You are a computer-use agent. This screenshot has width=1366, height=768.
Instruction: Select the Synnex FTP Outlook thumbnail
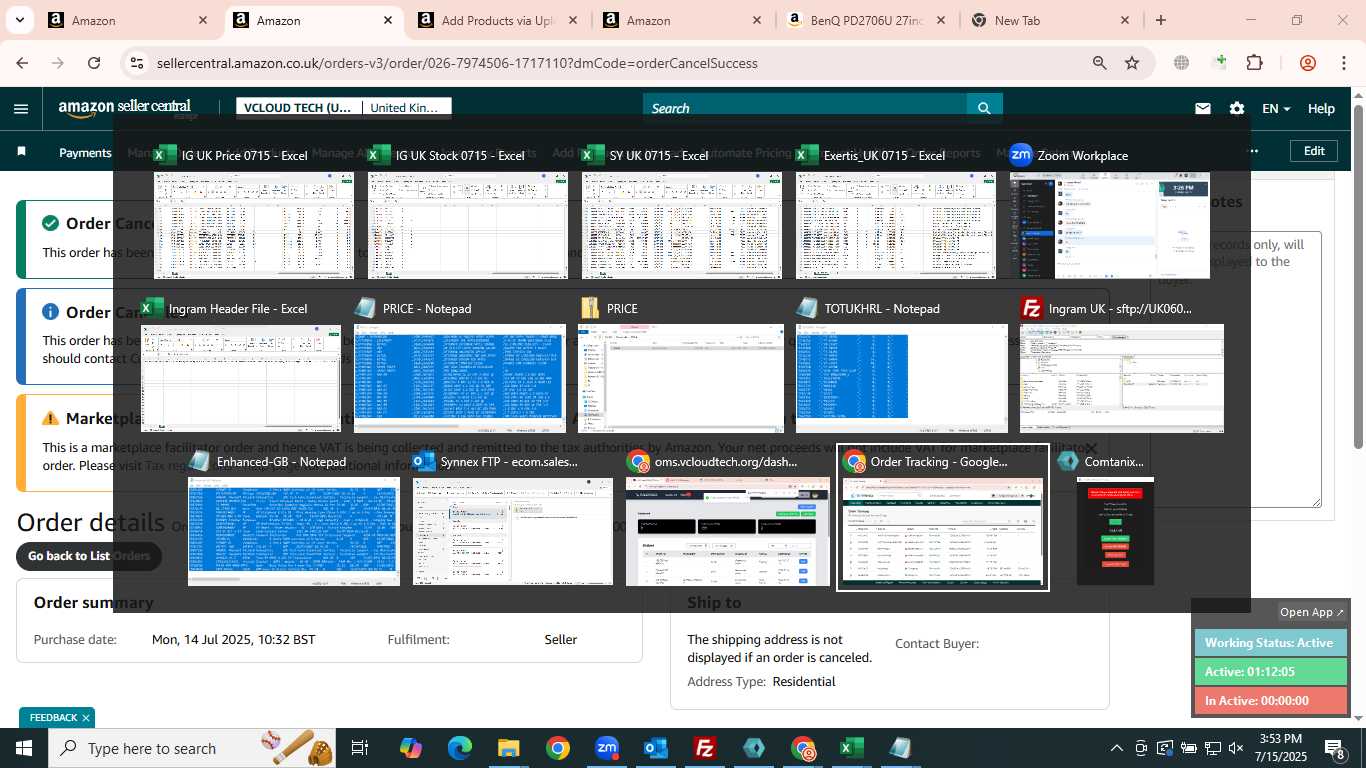click(513, 531)
